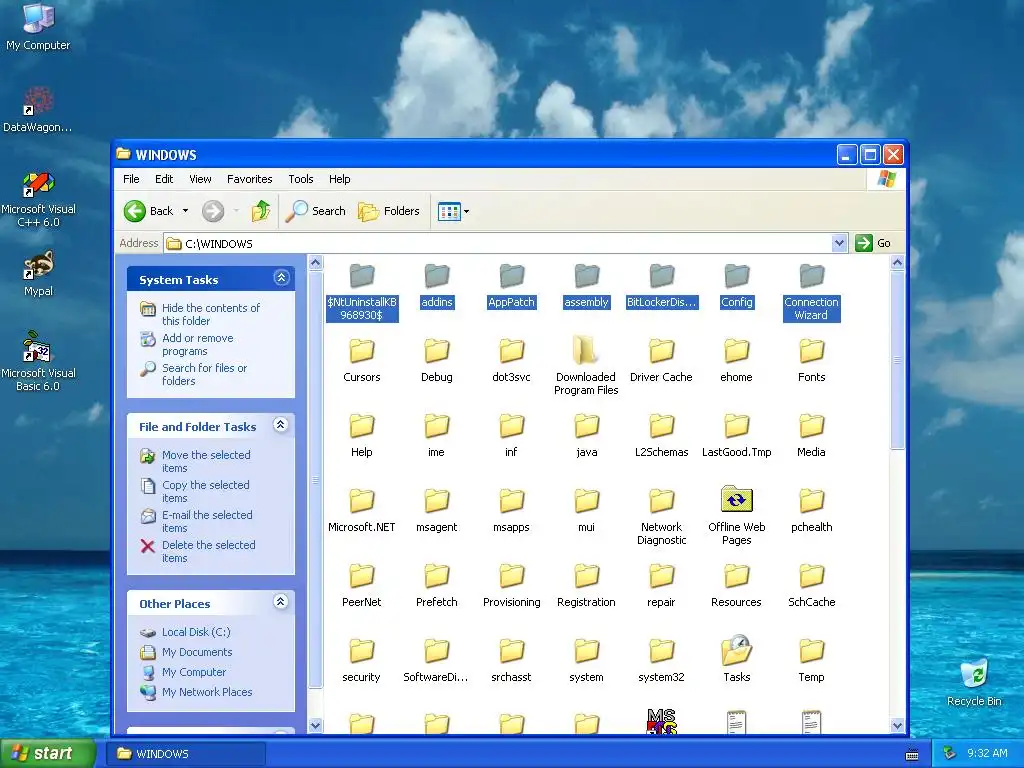Screen dimensions: 1024x768
Task: Select the MS icon file at bottom
Action: [x=661, y=722]
